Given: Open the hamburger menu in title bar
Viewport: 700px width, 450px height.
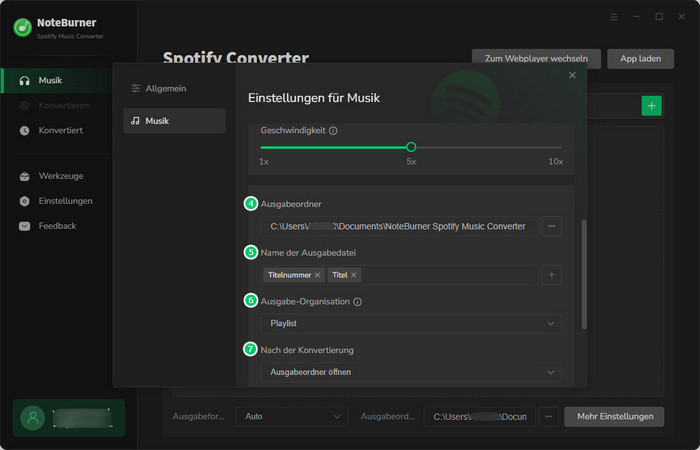Looking at the screenshot, I should (614, 17).
